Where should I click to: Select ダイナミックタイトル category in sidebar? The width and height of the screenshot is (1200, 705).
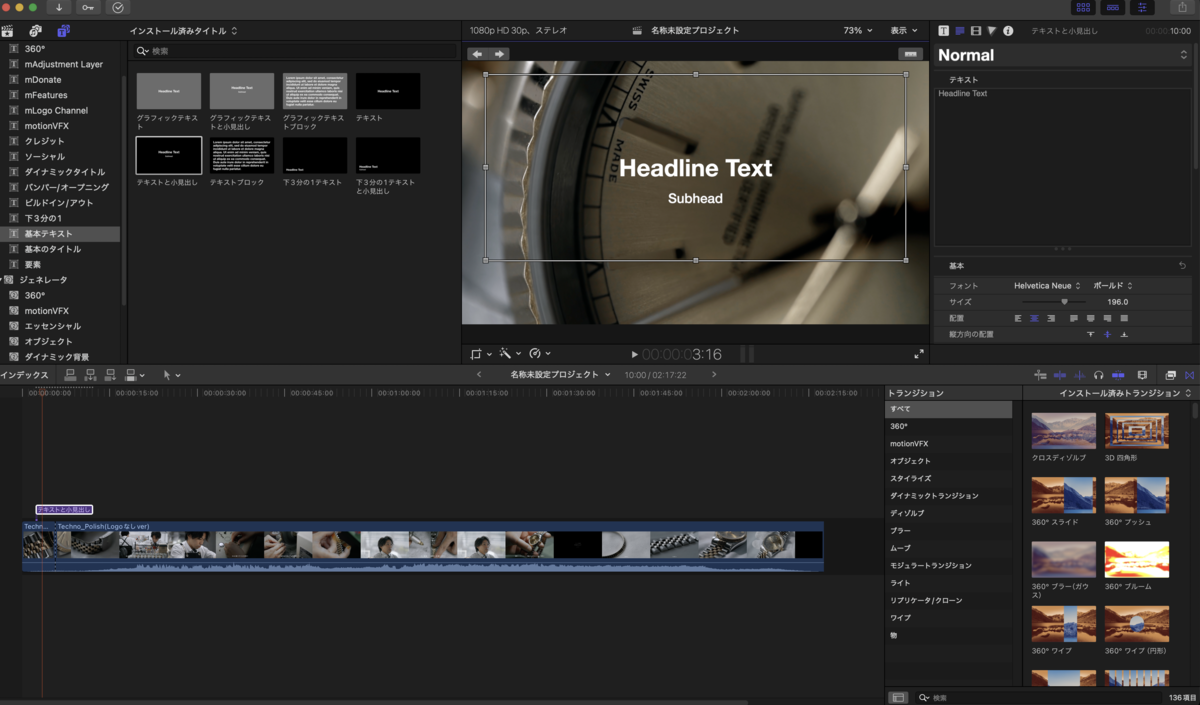pyautogui.click(x=65, y=172)
